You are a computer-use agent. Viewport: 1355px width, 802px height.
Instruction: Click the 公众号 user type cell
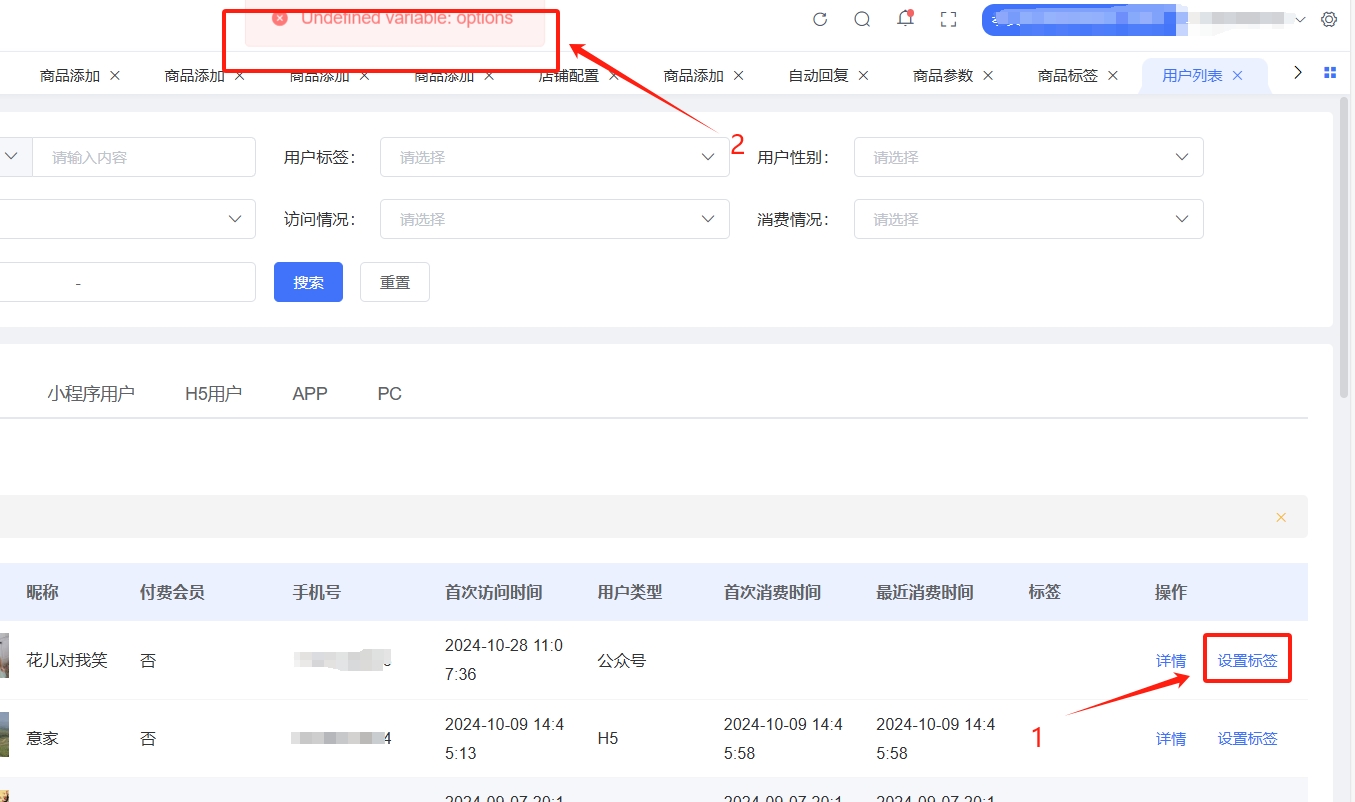pyautogui.click(x=622, y=661)
